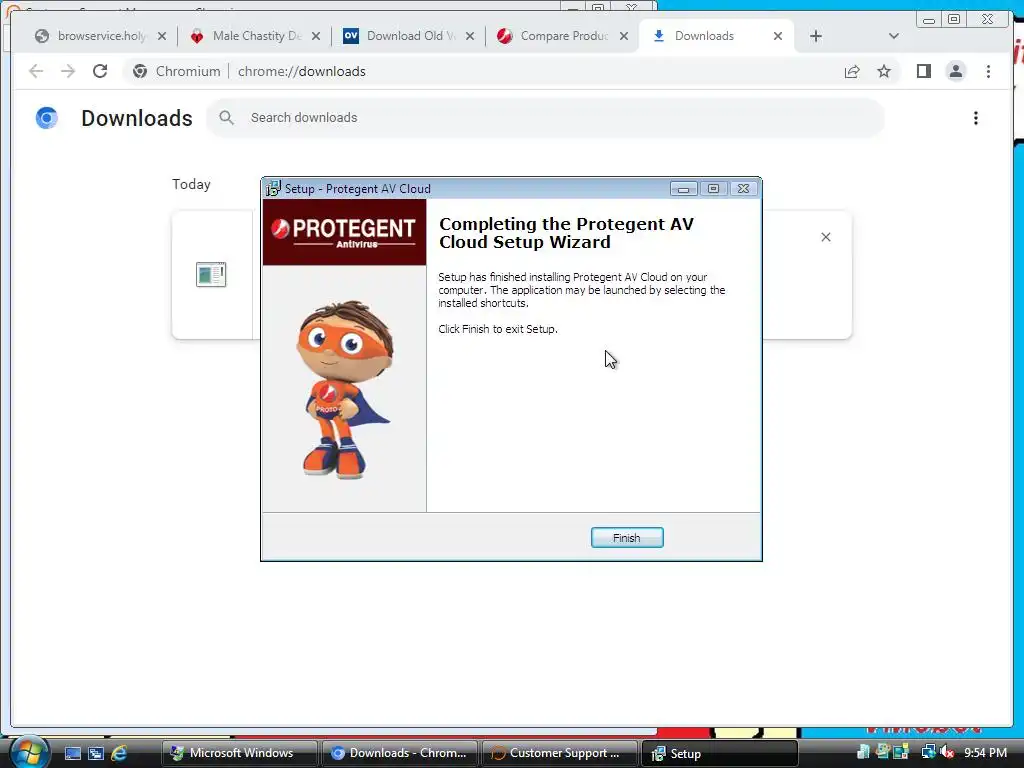
Task: Open Setup taskbar item
Action: pyautogui.click(x=719, y=753)
